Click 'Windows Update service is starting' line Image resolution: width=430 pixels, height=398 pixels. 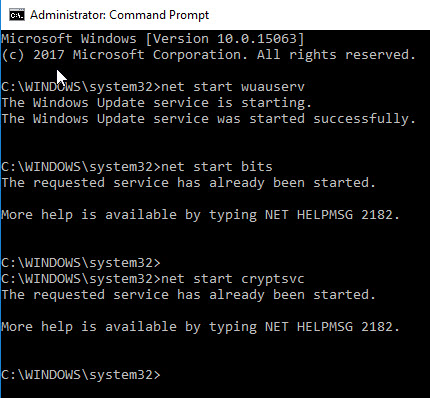pos(157,103)
